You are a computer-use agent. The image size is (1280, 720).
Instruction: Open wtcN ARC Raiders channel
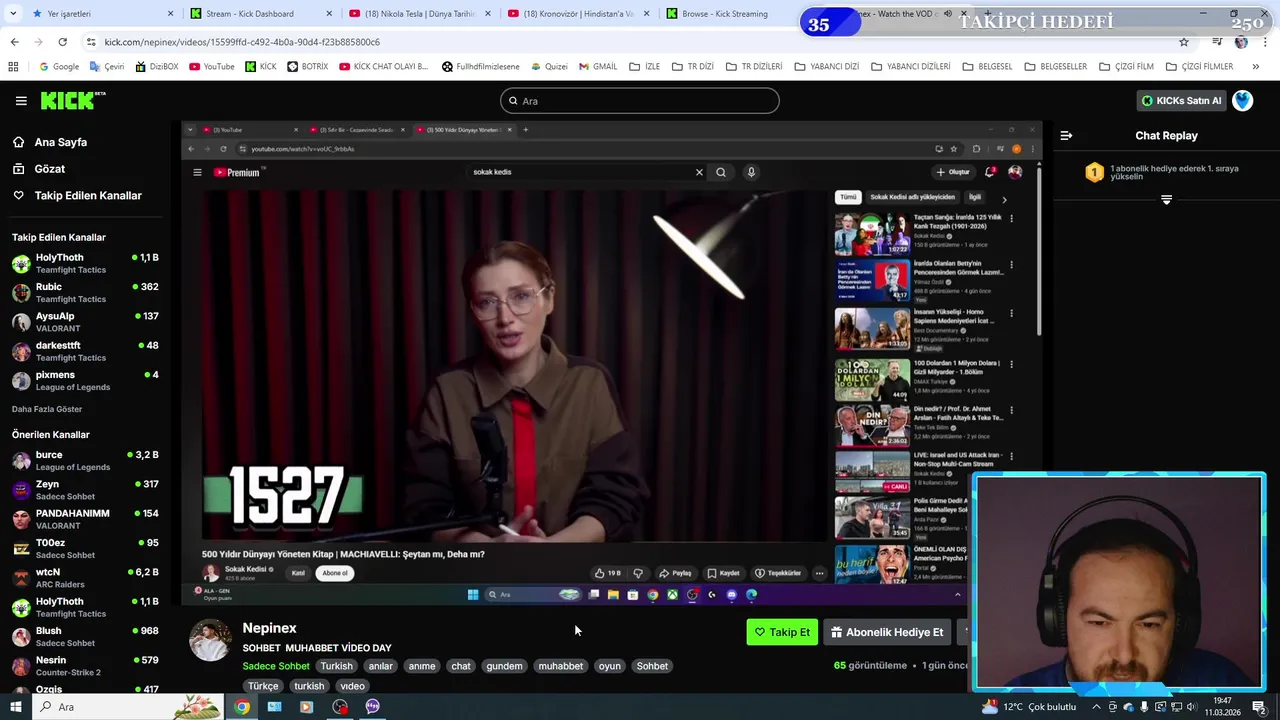coord(85,578)
